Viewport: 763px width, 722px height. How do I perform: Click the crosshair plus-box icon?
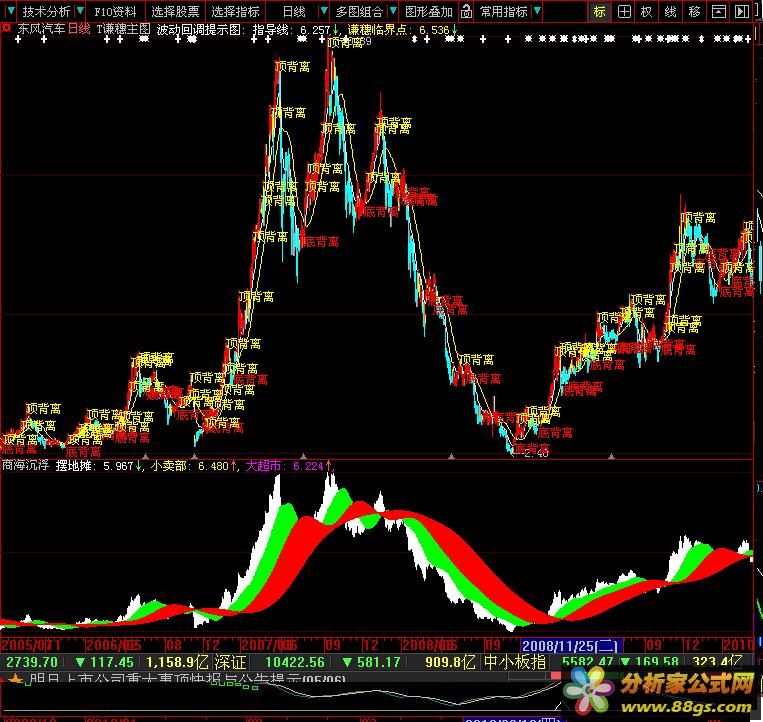(624, 12)
